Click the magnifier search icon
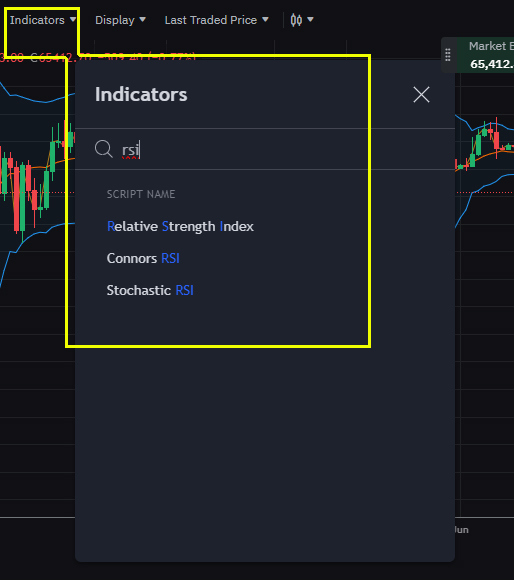Image resolution: width=514 pixels, height=580 pixels. click(x=104, y=149)
